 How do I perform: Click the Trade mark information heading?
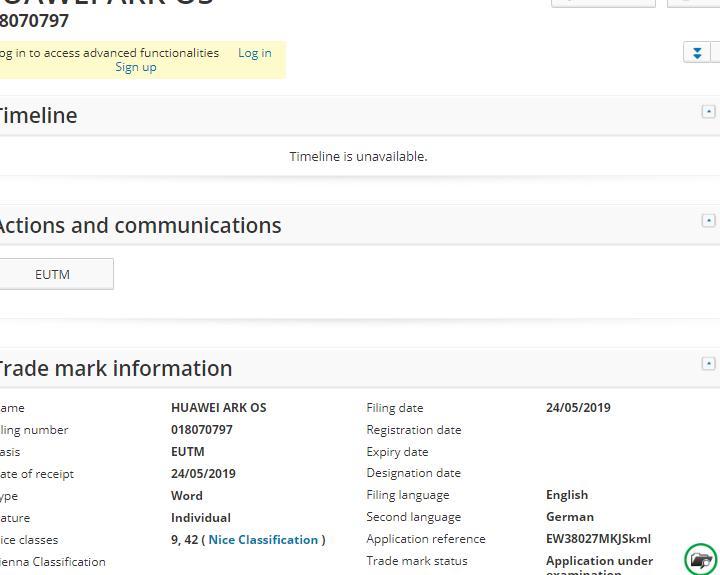(x=114, y=369)
